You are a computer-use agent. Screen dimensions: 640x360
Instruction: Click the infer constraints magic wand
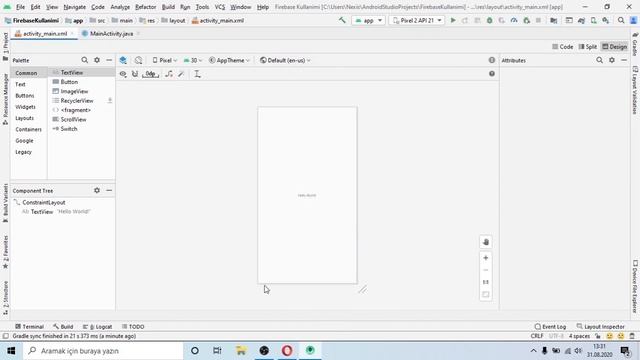(181, 74)
